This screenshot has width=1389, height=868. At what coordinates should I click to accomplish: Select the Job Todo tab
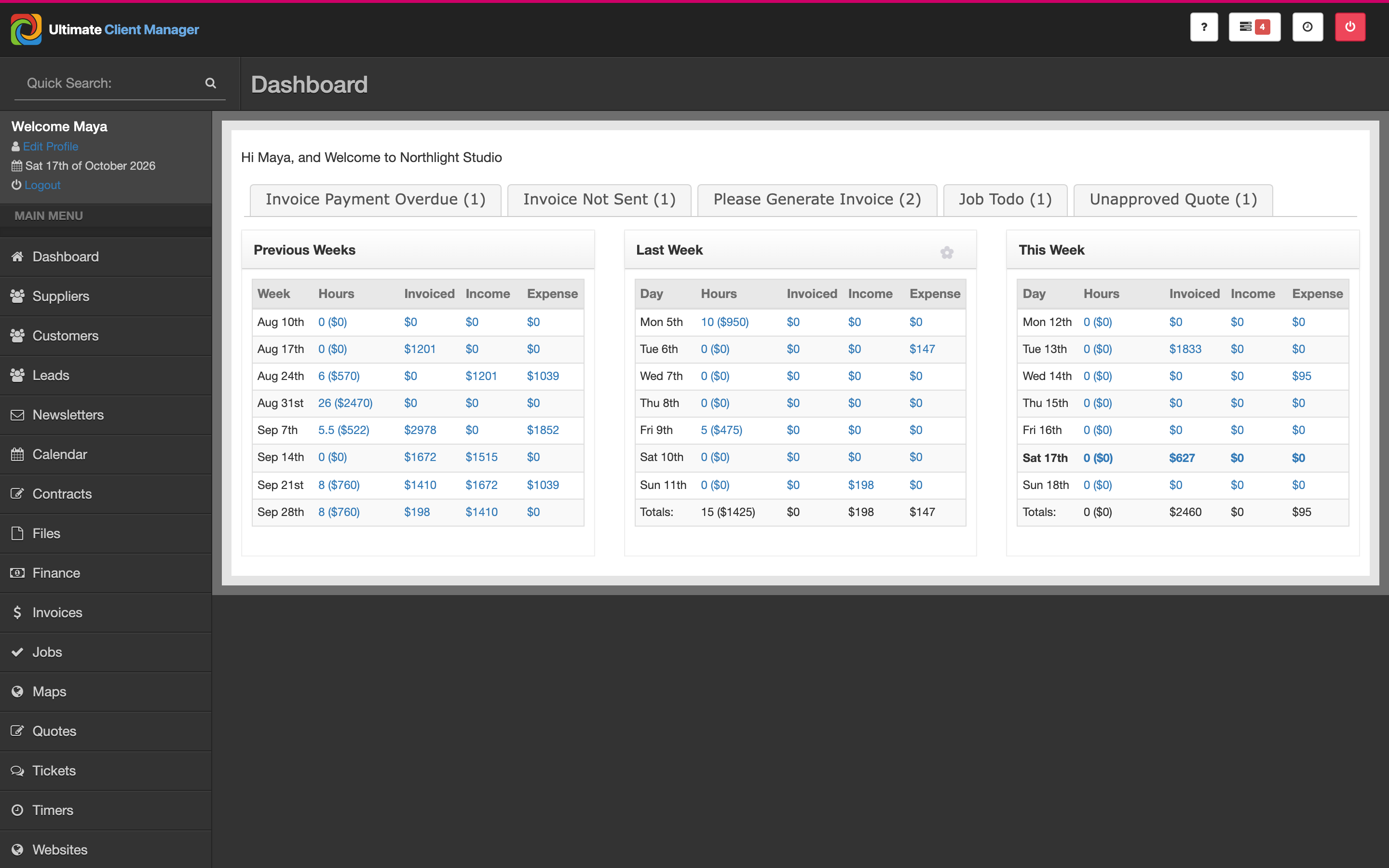tap(1005, 200)
